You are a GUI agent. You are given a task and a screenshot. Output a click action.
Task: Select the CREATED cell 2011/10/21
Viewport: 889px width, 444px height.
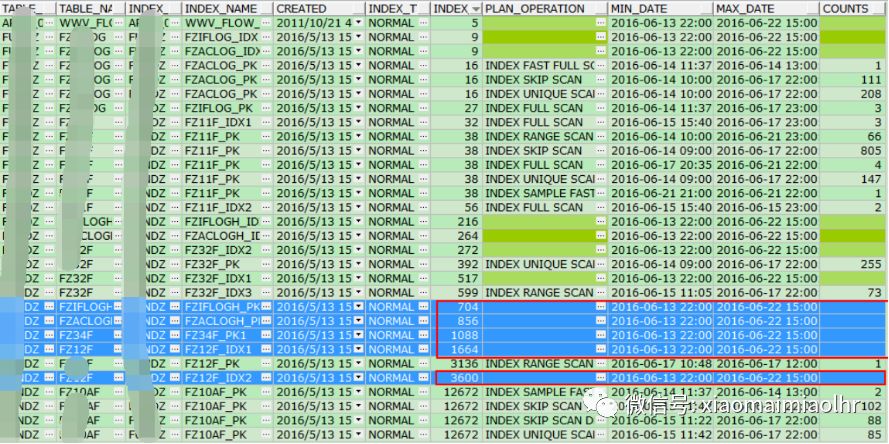[319, 23]
